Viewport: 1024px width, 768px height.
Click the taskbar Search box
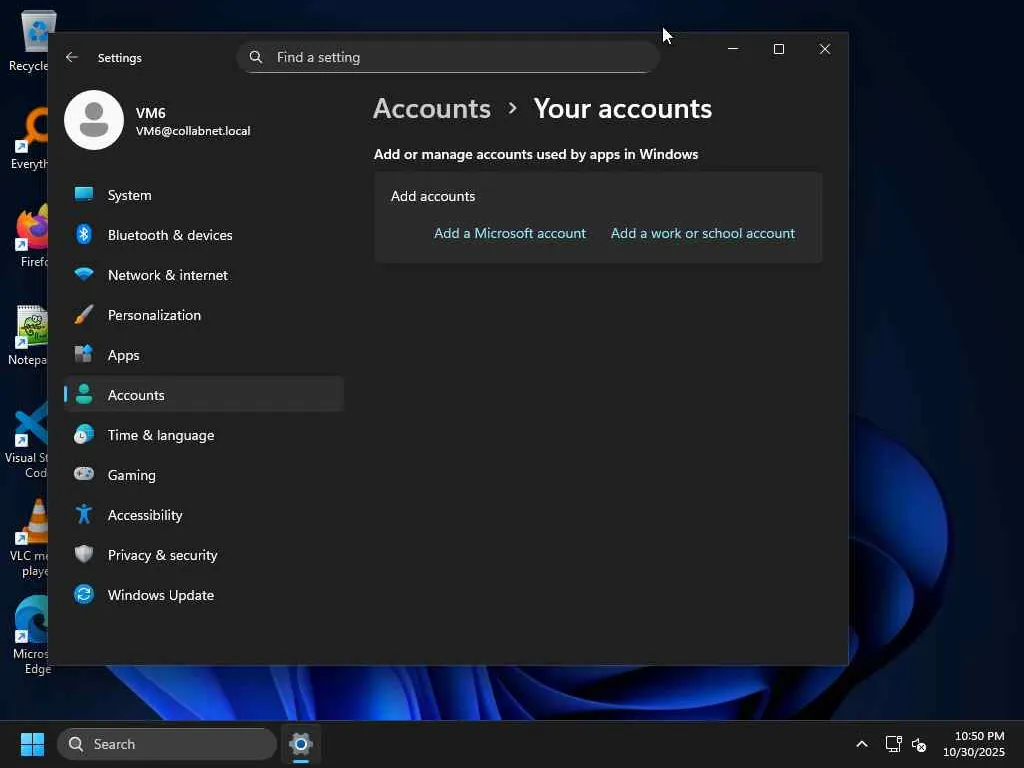[167, 744]
